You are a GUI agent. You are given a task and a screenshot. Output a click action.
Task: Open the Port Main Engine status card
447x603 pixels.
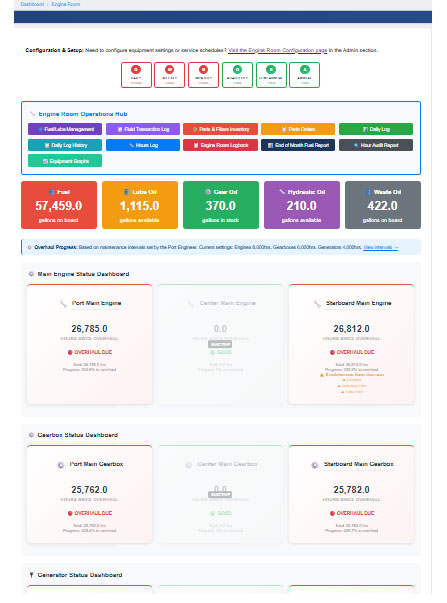(x=90, y=344)
